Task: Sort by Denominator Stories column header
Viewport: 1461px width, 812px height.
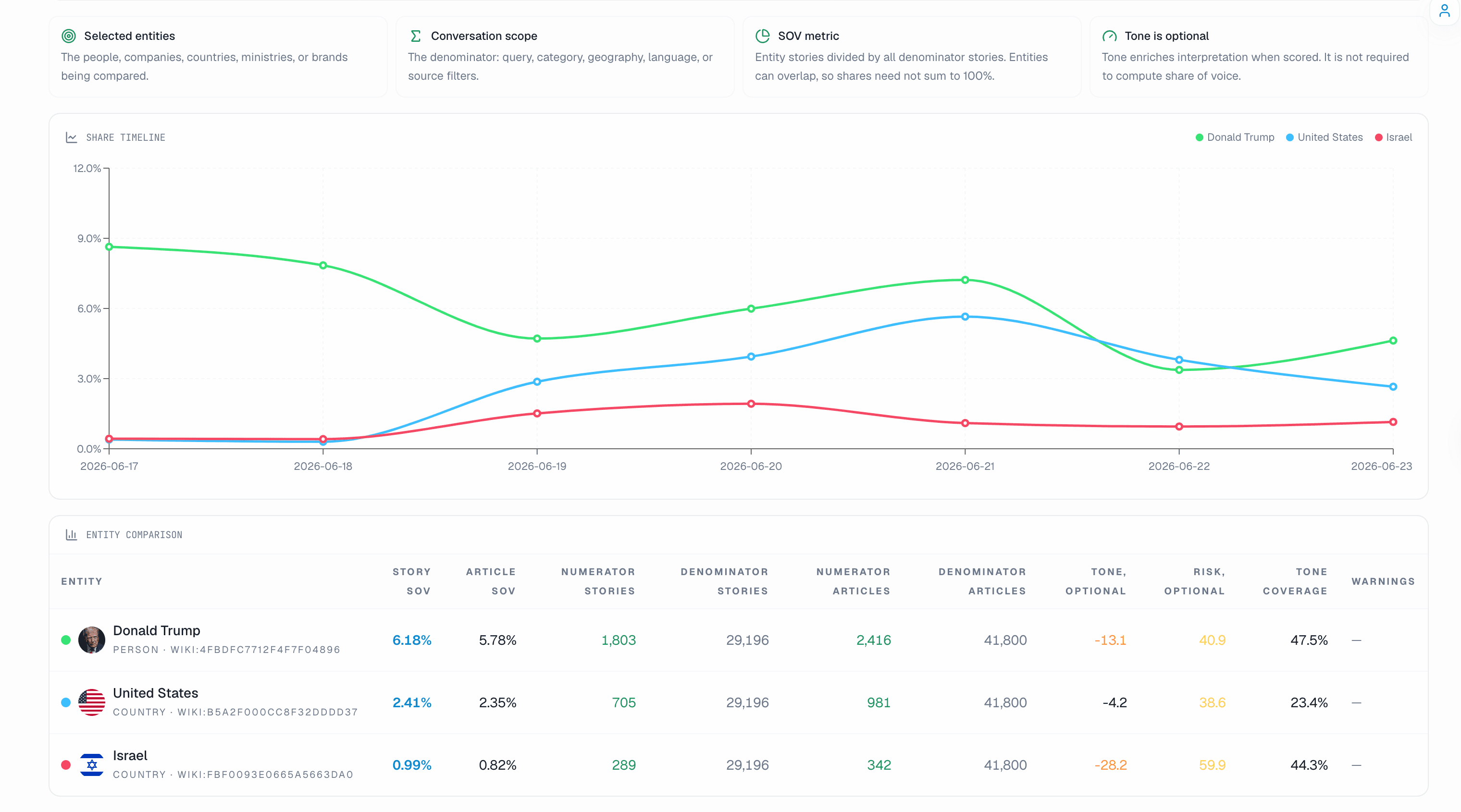Action: (x=724, y=580)
